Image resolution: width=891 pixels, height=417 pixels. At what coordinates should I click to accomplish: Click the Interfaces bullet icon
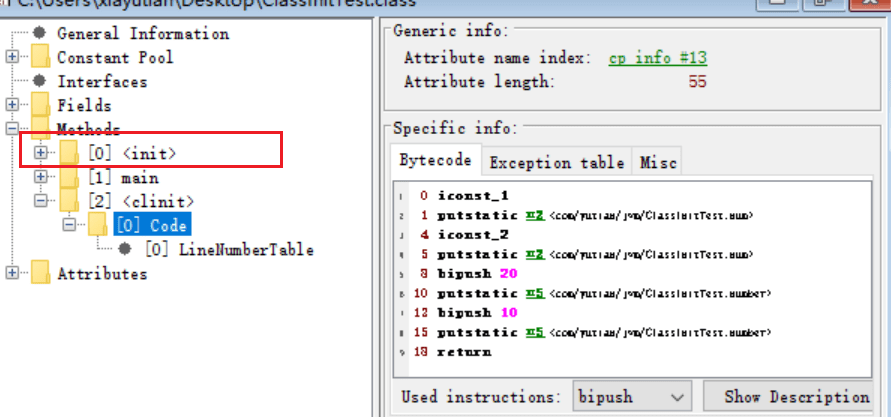[40, 81]
